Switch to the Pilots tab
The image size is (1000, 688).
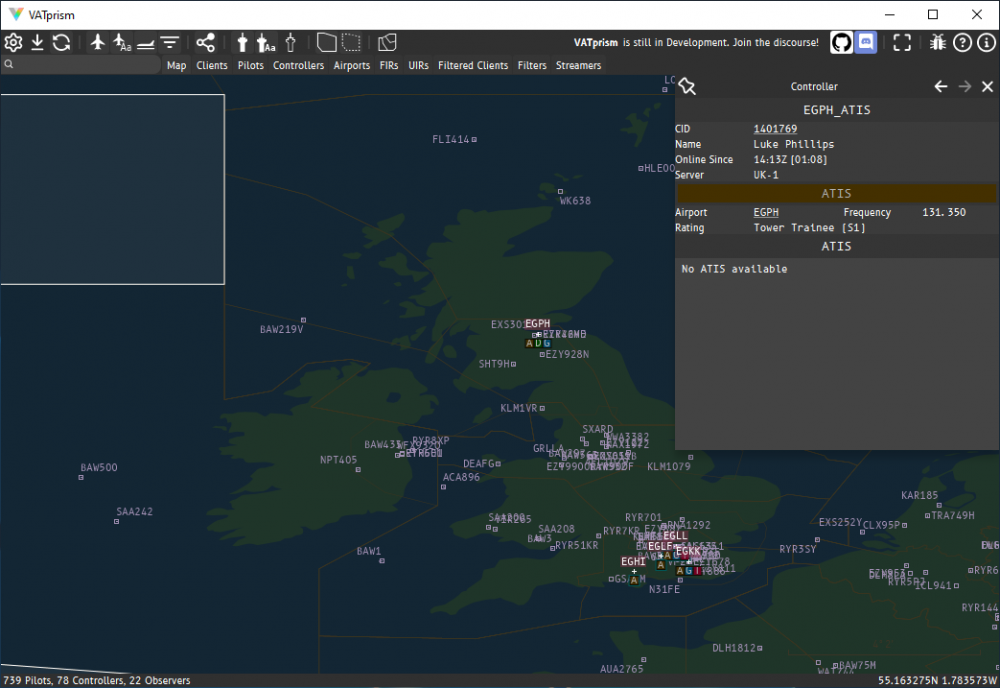(250, 65)
